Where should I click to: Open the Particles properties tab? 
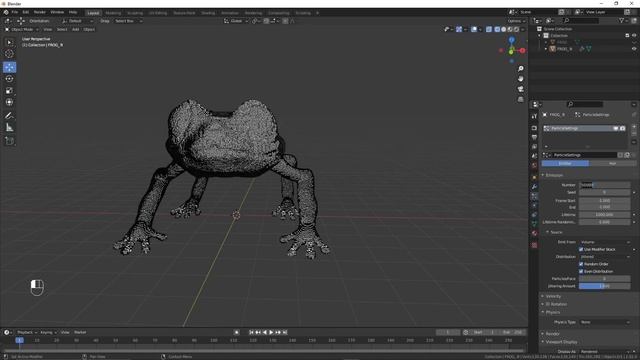pos(534,196)
